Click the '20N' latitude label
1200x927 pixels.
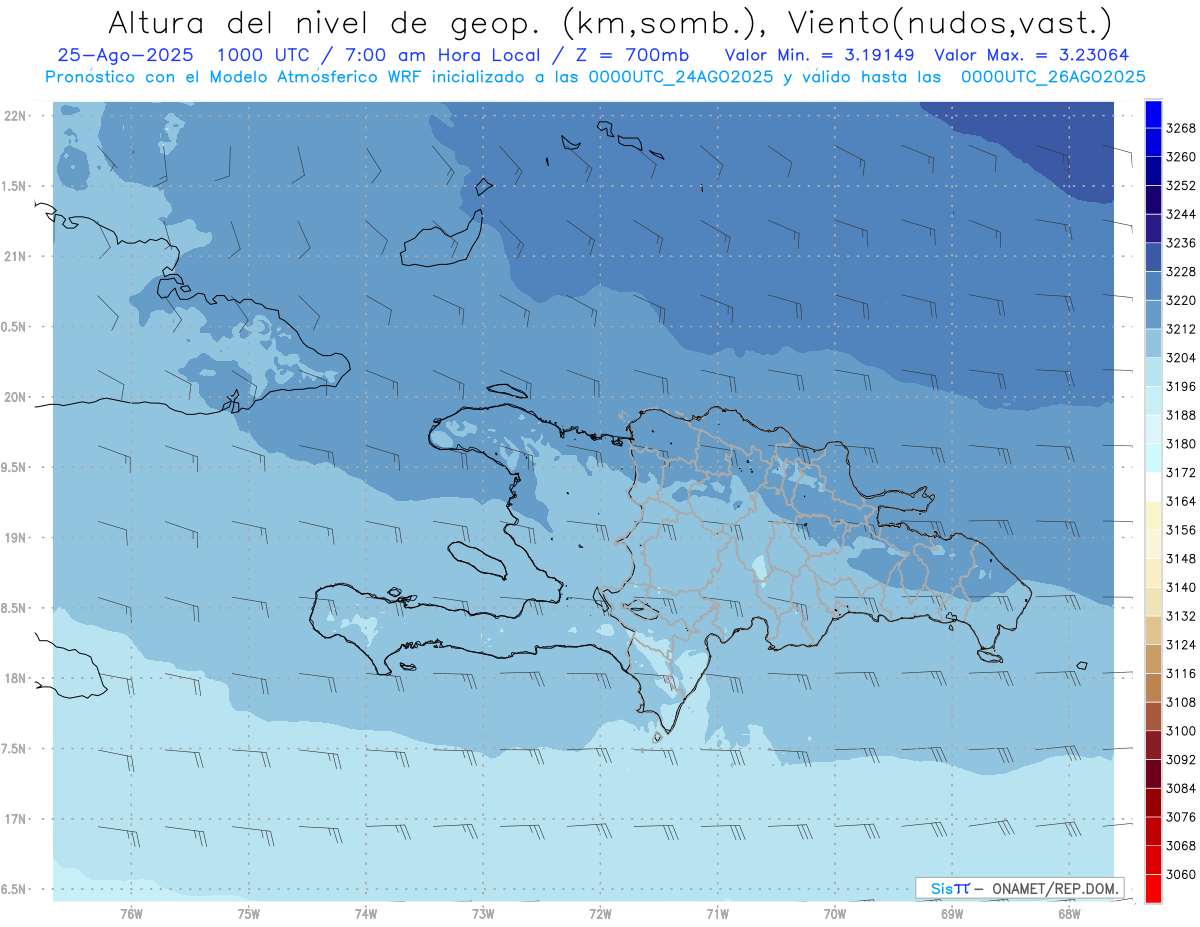[x=15, y=397]
